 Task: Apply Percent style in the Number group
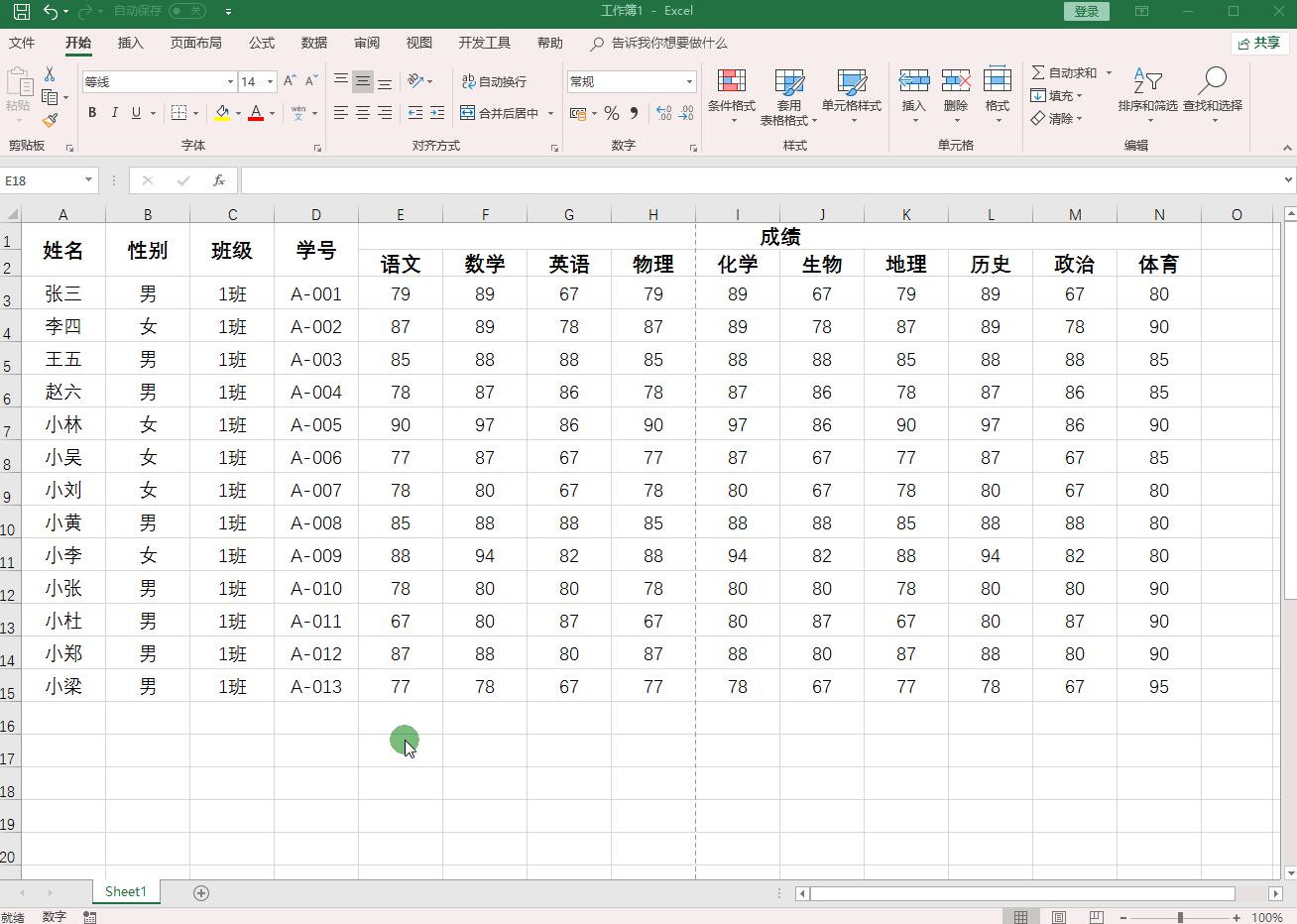611,113
